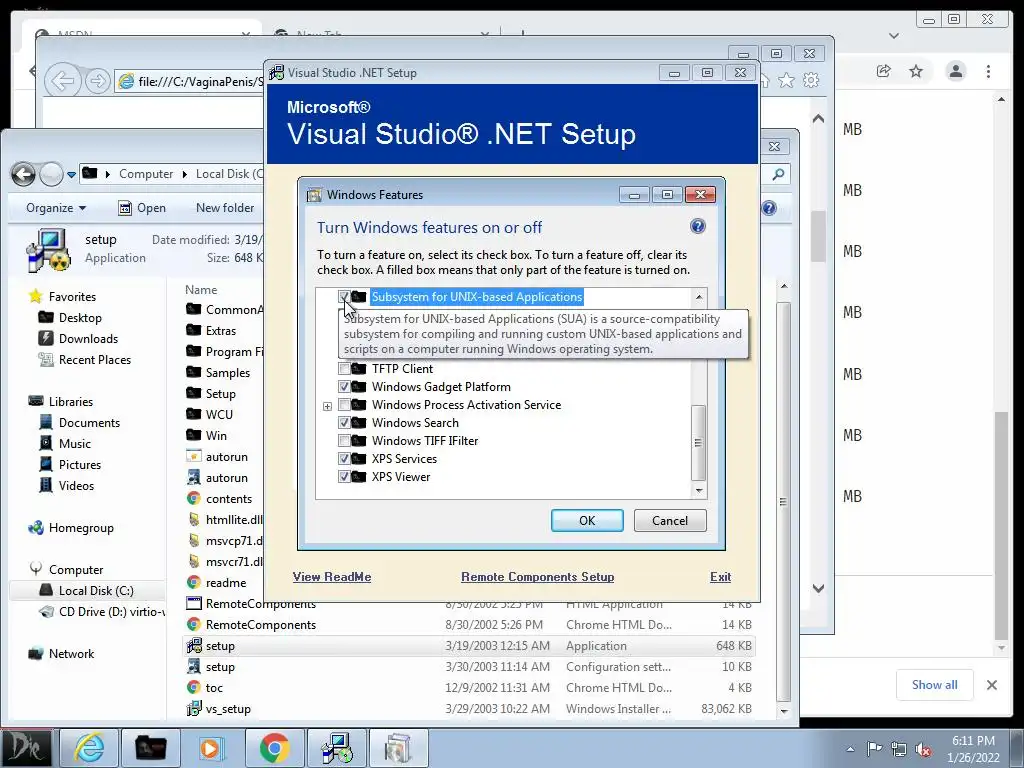Toggle the XPS Viewer checkbox
Screen dimensions: 1024x768
tap(344, 477)
